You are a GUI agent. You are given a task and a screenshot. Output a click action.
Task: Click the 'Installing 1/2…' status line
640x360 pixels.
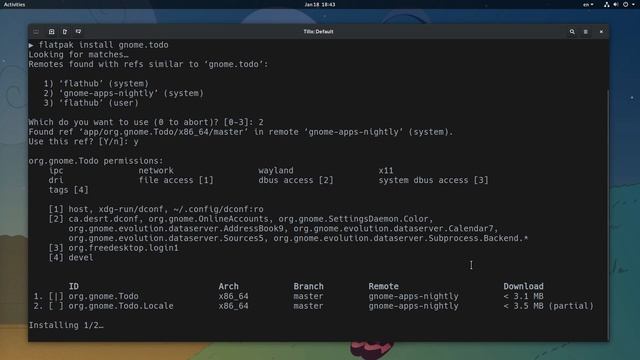(66, 325)
